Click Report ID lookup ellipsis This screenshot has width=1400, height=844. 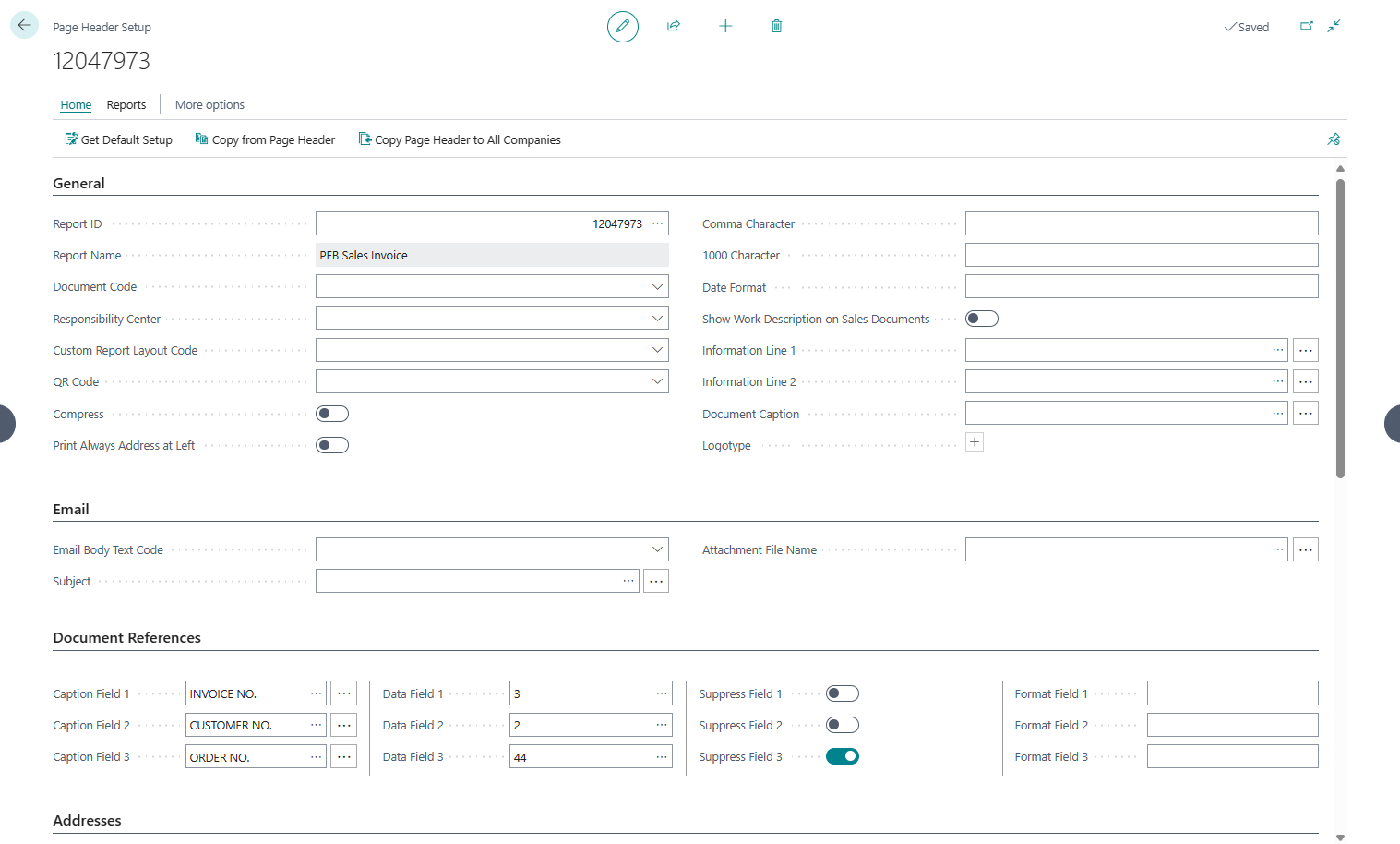click(658, 223)
